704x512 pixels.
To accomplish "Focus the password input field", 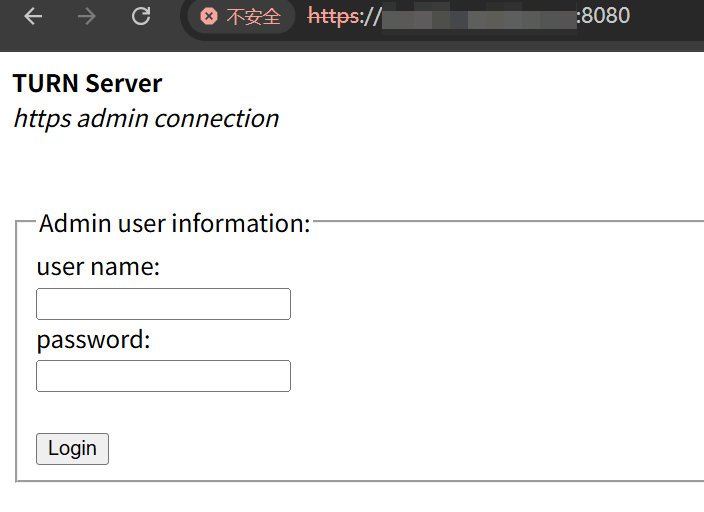I will pyautogui.click(x=163, y=376).
